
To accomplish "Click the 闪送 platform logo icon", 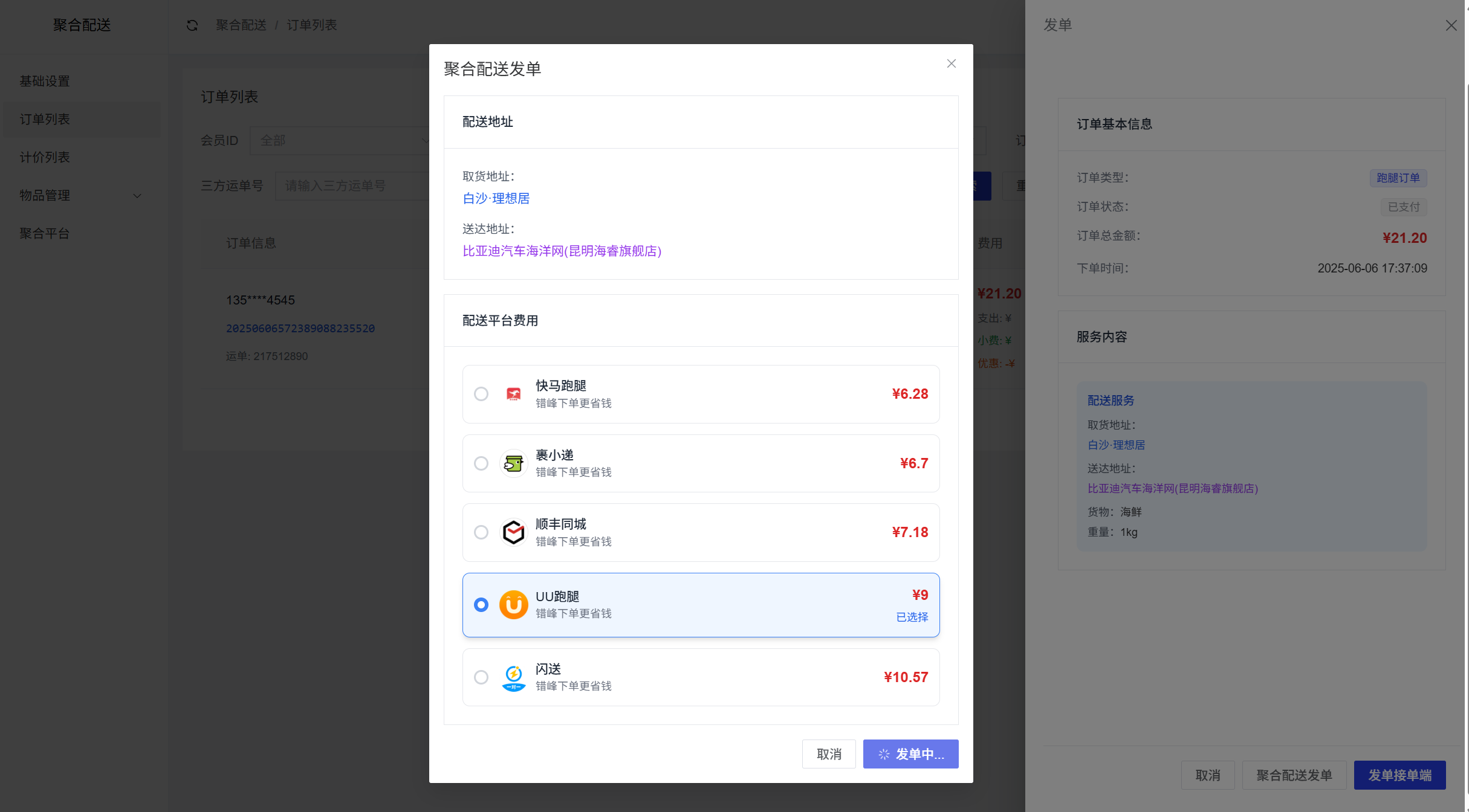I will 513,677.
